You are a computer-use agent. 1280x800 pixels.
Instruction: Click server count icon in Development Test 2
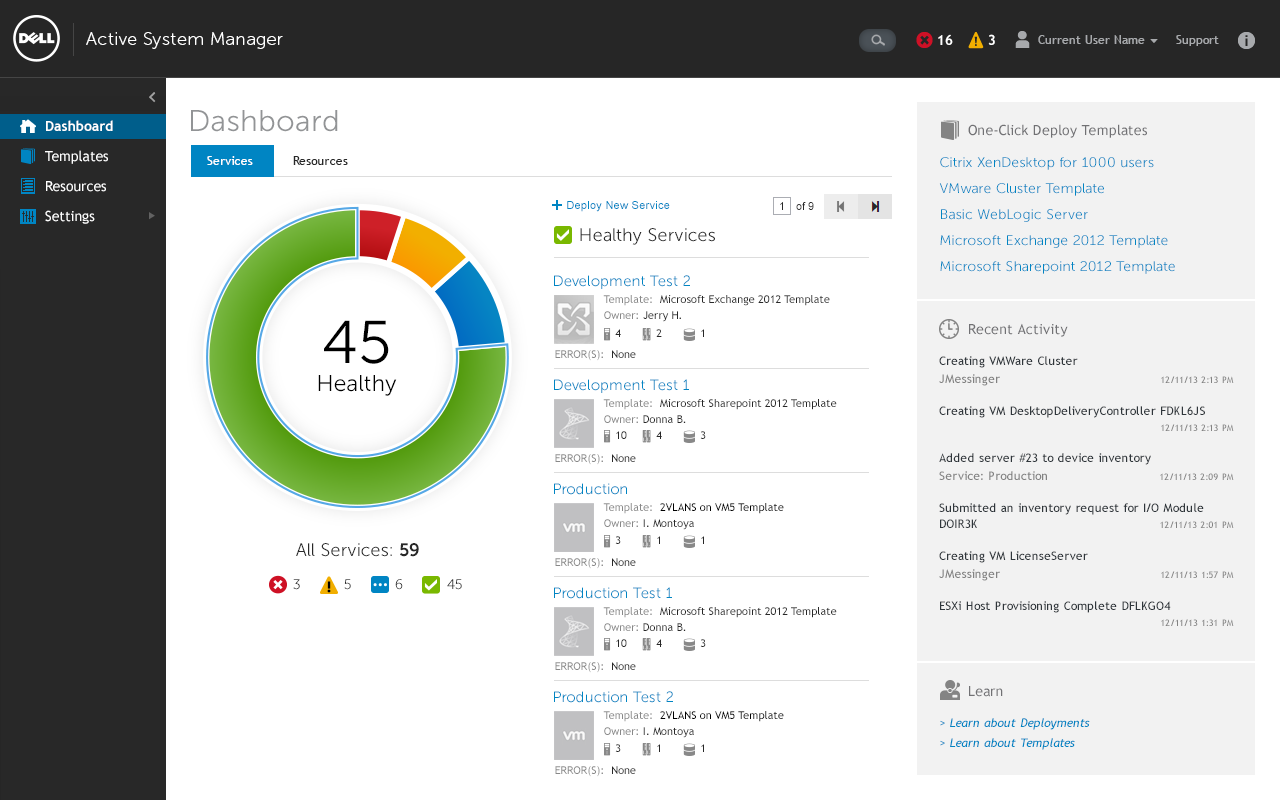click(607, 334)
